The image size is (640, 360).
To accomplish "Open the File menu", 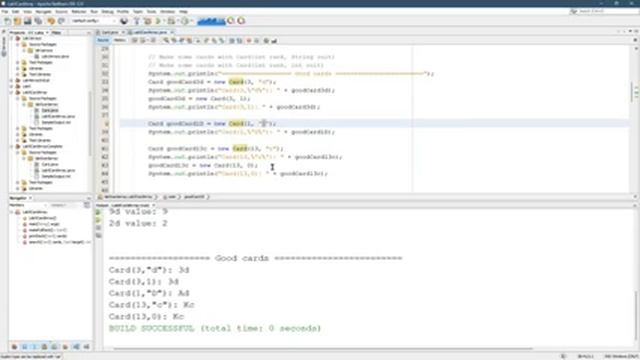I will point(5,12).
